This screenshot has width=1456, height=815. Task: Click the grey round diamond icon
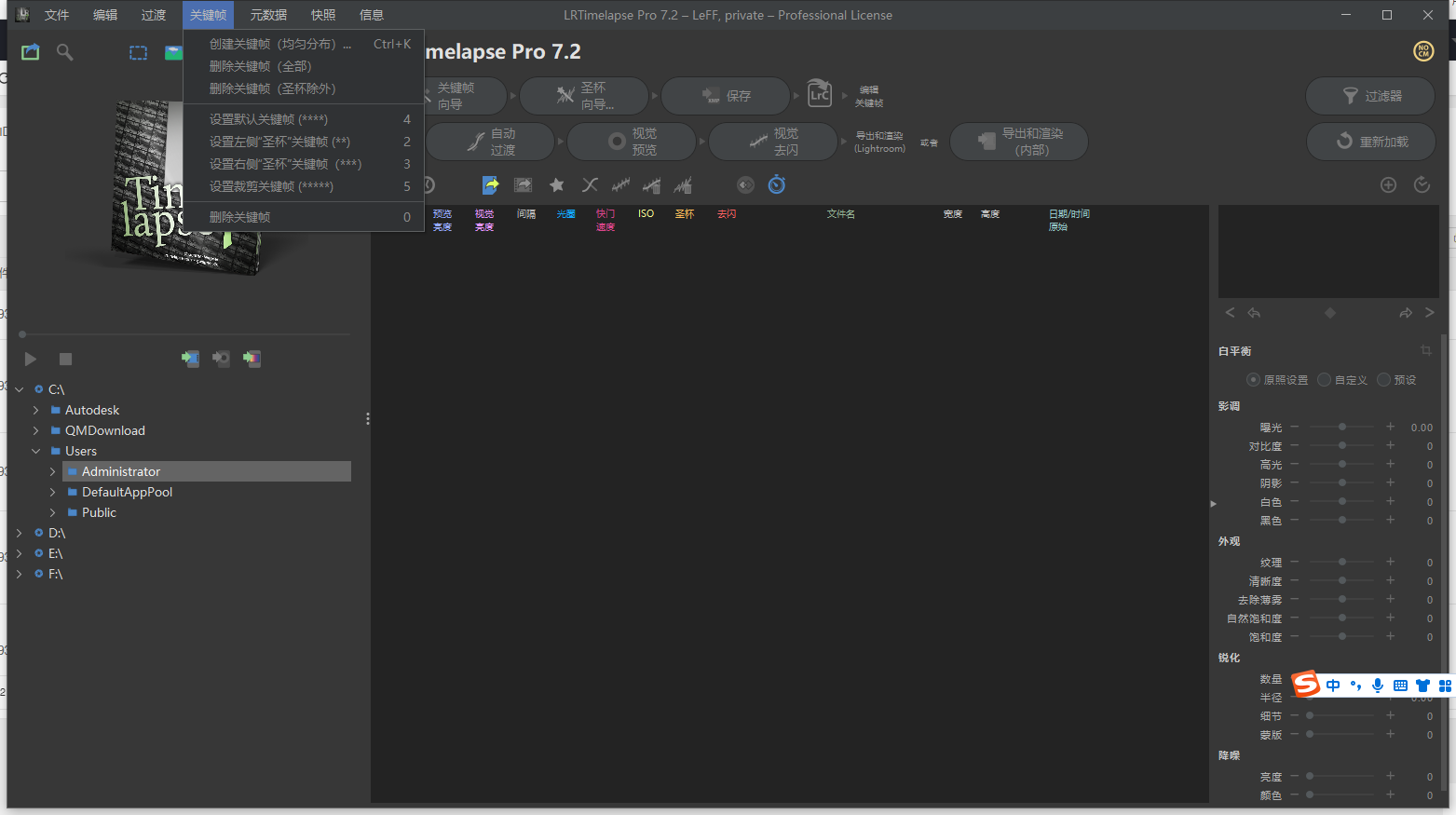(745, 184)
